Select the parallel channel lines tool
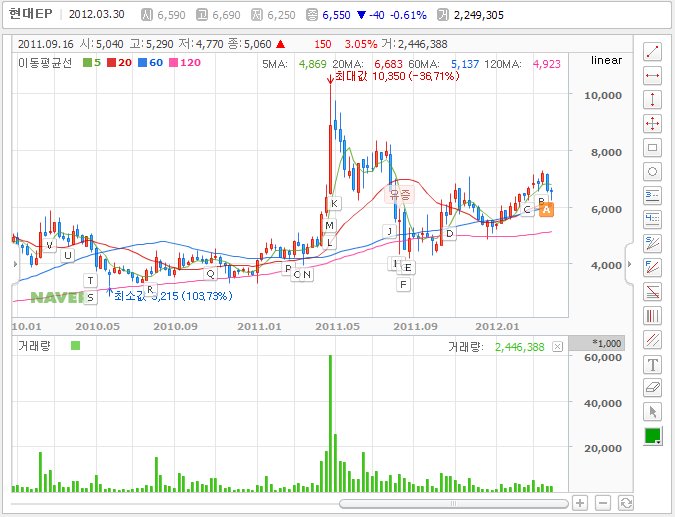Viewport: 675px width, 517px height. coord(653,340)
